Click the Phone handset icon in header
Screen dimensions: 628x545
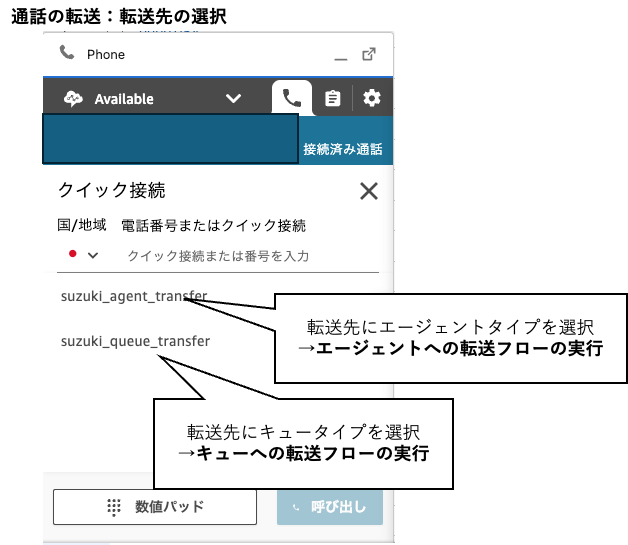67,52
